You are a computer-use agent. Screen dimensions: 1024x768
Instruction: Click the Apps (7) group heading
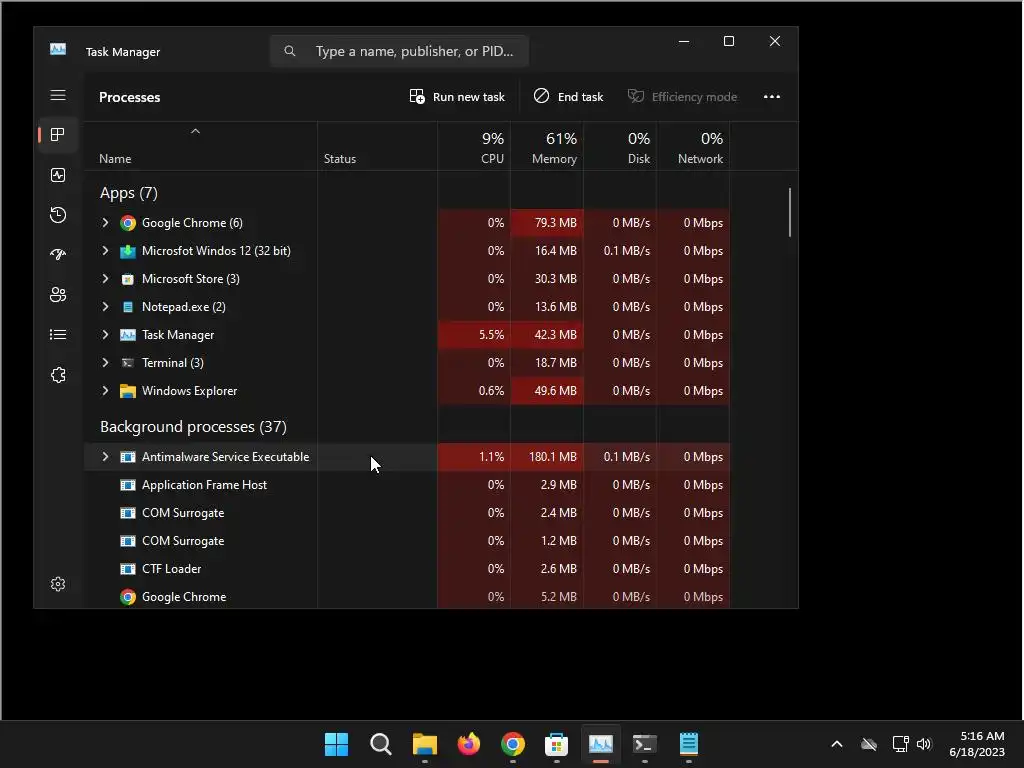(129, 193)
